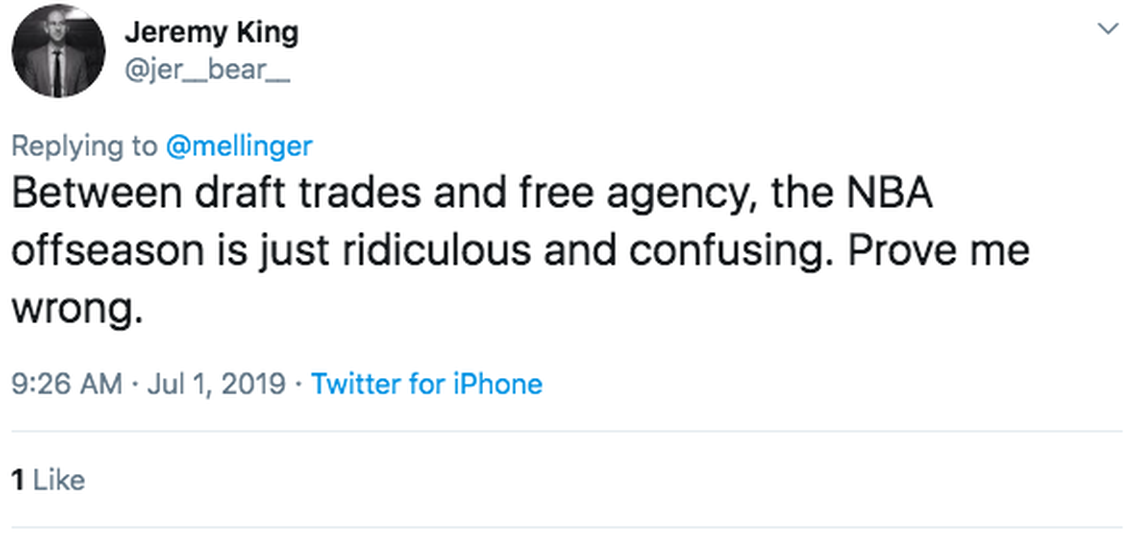The height and width of the screenshot is (536, 1140).
Task: Open the @mellinger mention link
Action: point(238,146)
